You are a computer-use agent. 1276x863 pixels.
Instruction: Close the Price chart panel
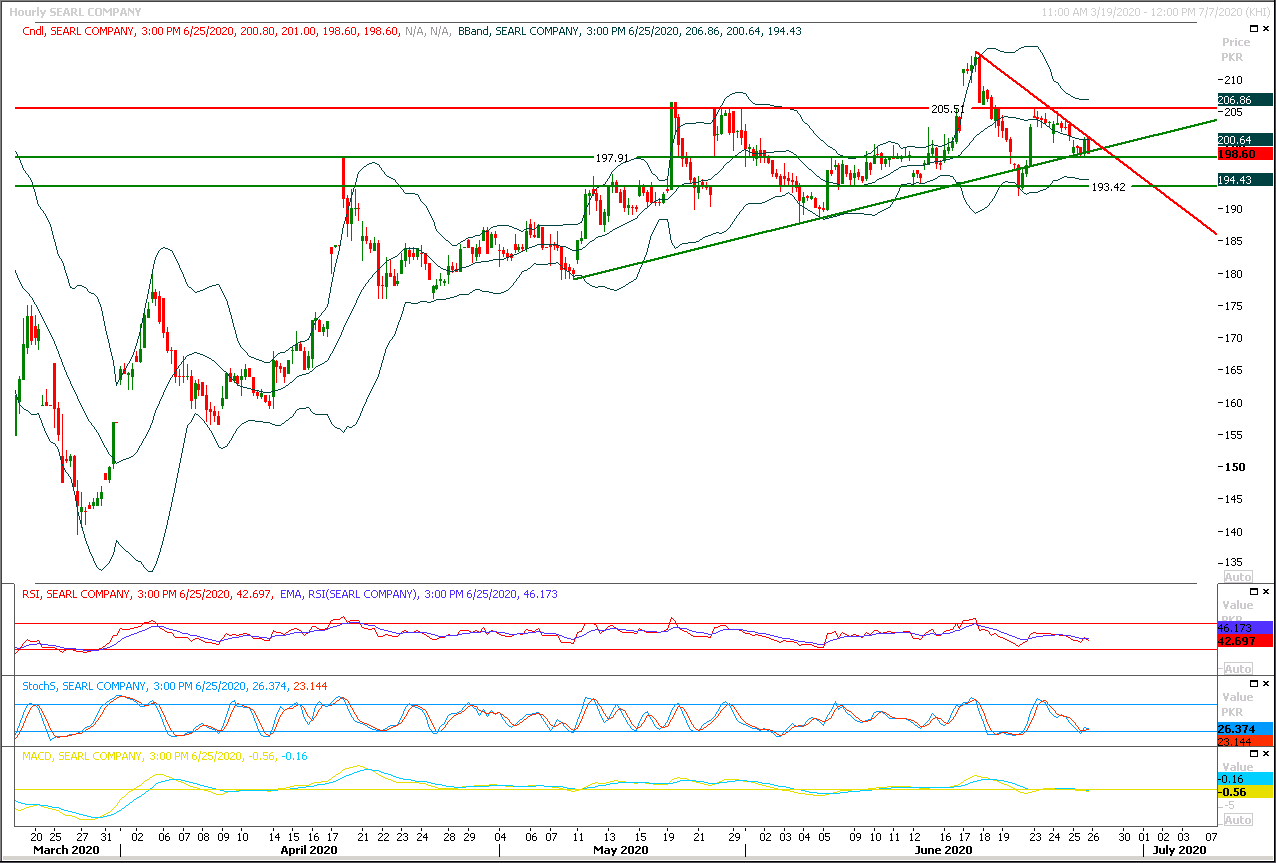click(1266, 31)
